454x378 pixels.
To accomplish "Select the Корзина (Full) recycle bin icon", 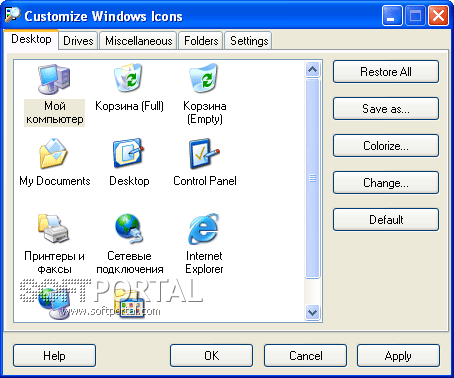I will [x=129, y=78].
